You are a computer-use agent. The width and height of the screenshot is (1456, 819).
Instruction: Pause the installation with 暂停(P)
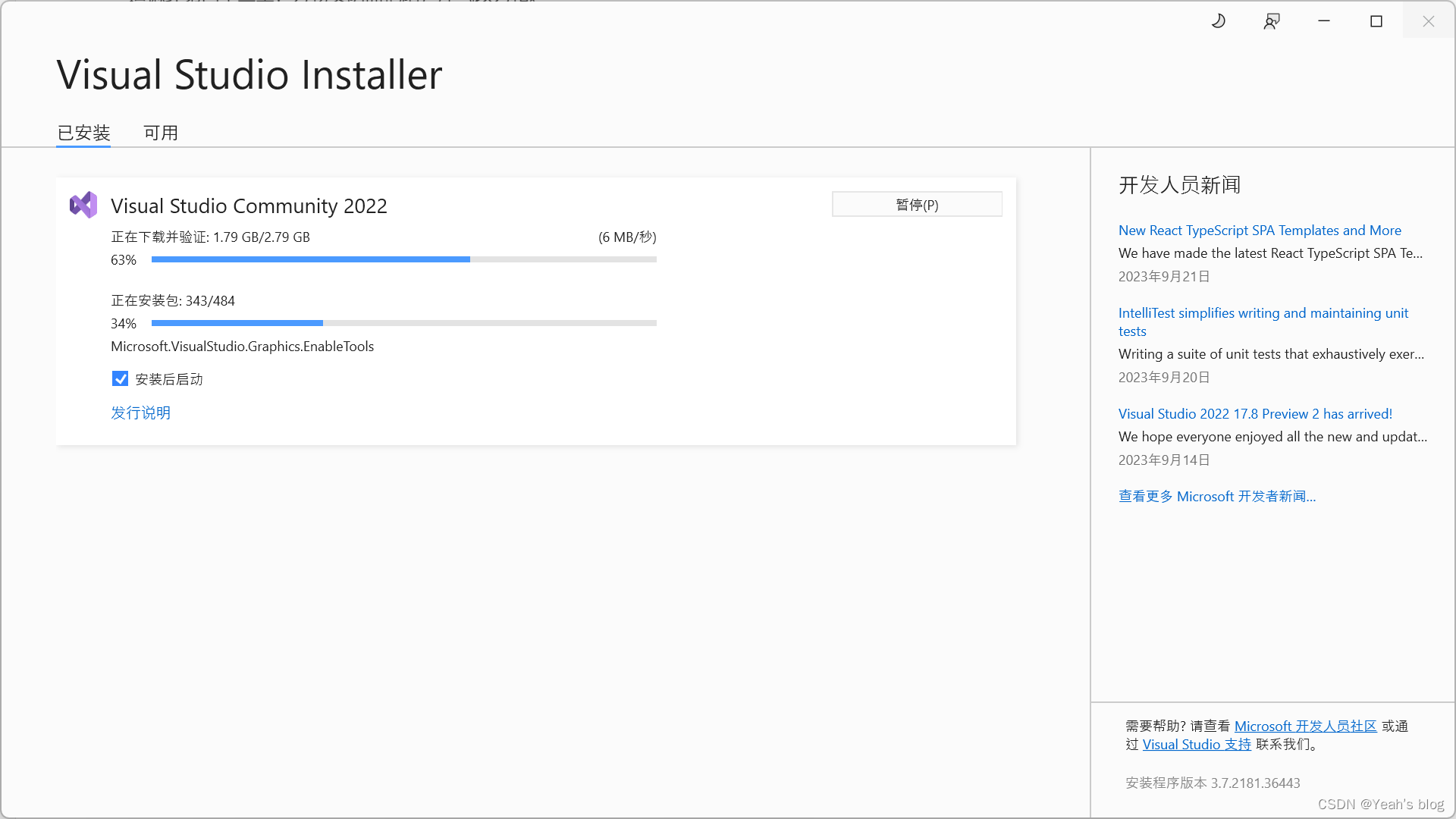coord(916,204)
